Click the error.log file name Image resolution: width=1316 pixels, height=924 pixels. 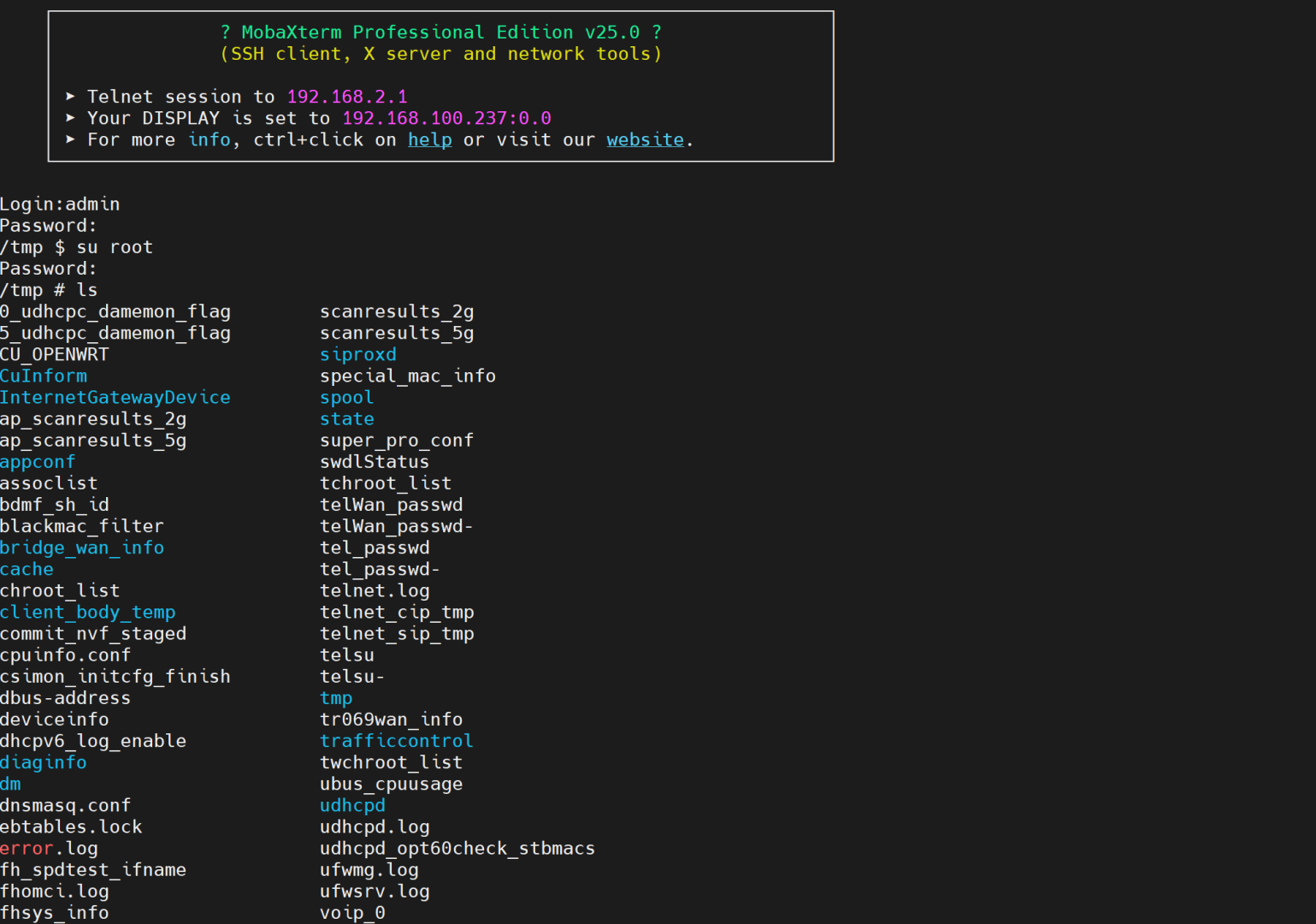pos(49,849)
